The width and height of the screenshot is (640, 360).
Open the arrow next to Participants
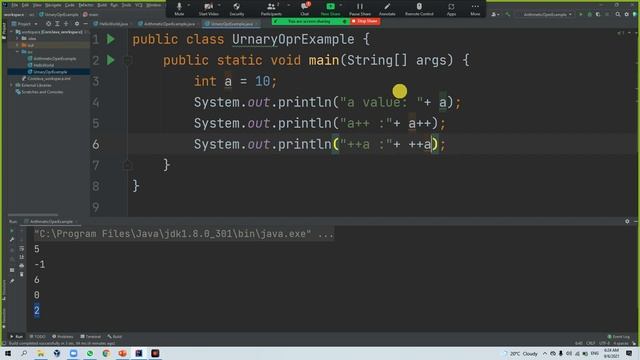(289, 5)
